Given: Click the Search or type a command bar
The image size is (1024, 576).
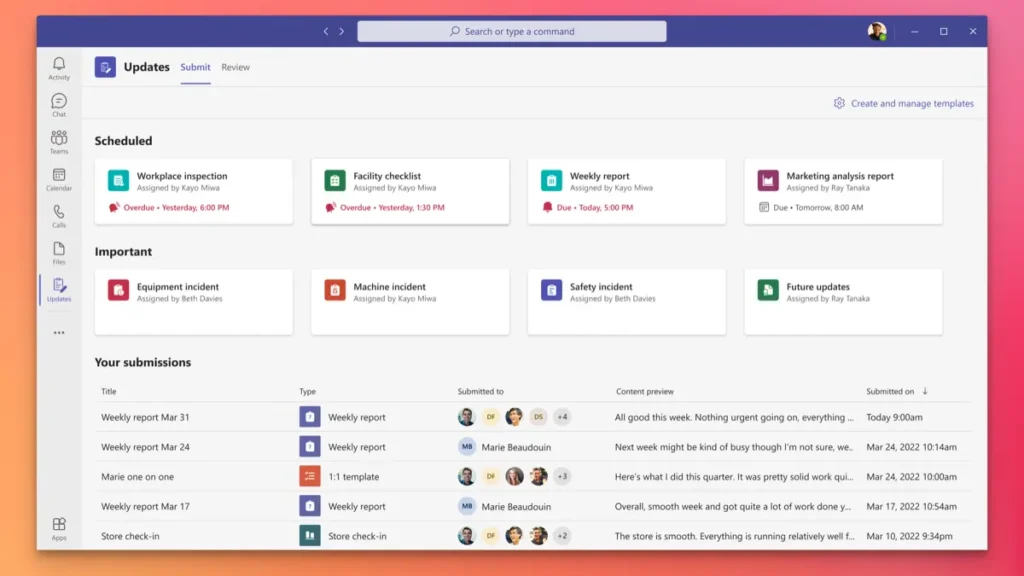Looking at the screenshot, I should click(x=512, y=30).
